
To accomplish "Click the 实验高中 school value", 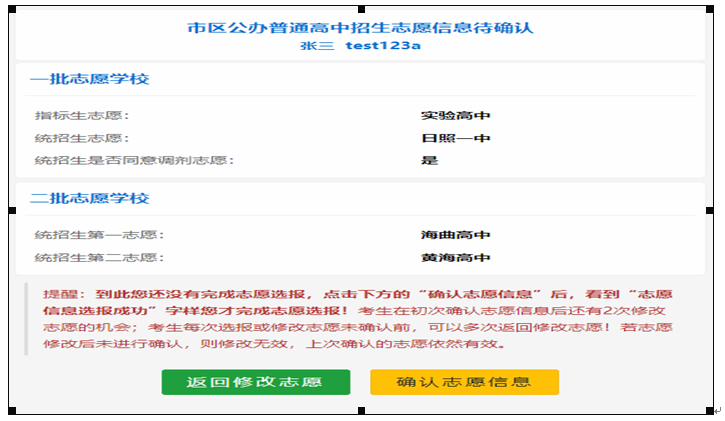I will [456, 116].
